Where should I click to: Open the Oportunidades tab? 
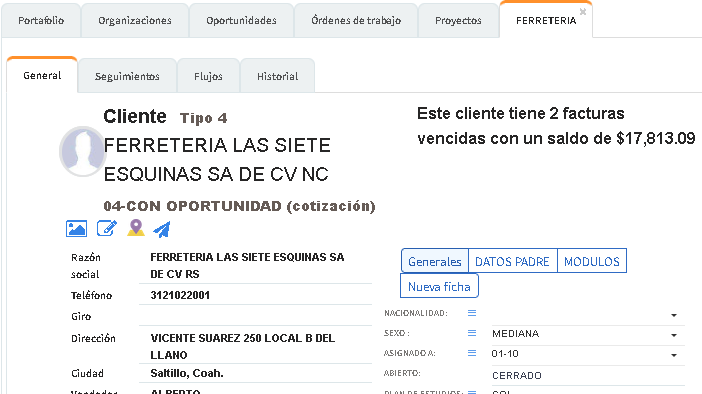[241, 21]
